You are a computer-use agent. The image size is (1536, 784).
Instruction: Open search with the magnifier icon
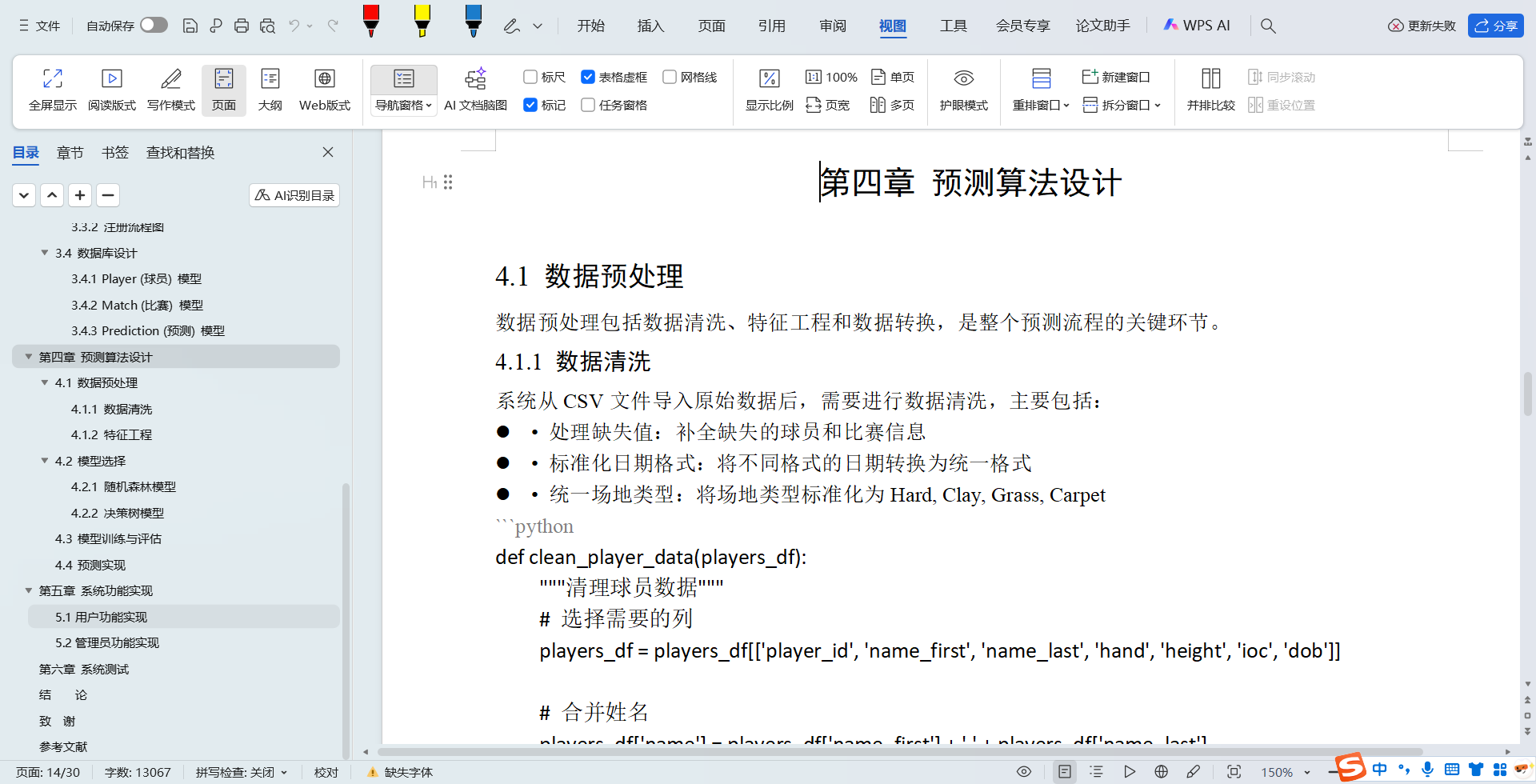(x=1268, y=26)
